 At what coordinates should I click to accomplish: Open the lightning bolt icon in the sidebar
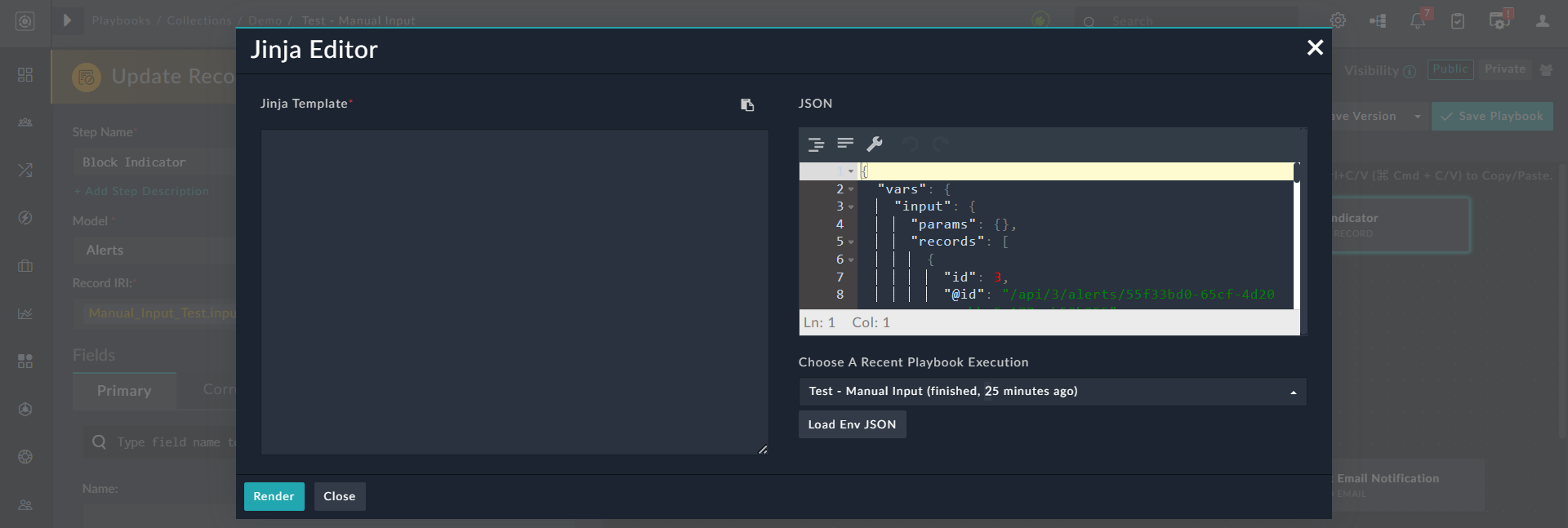[x=25, y=218]
